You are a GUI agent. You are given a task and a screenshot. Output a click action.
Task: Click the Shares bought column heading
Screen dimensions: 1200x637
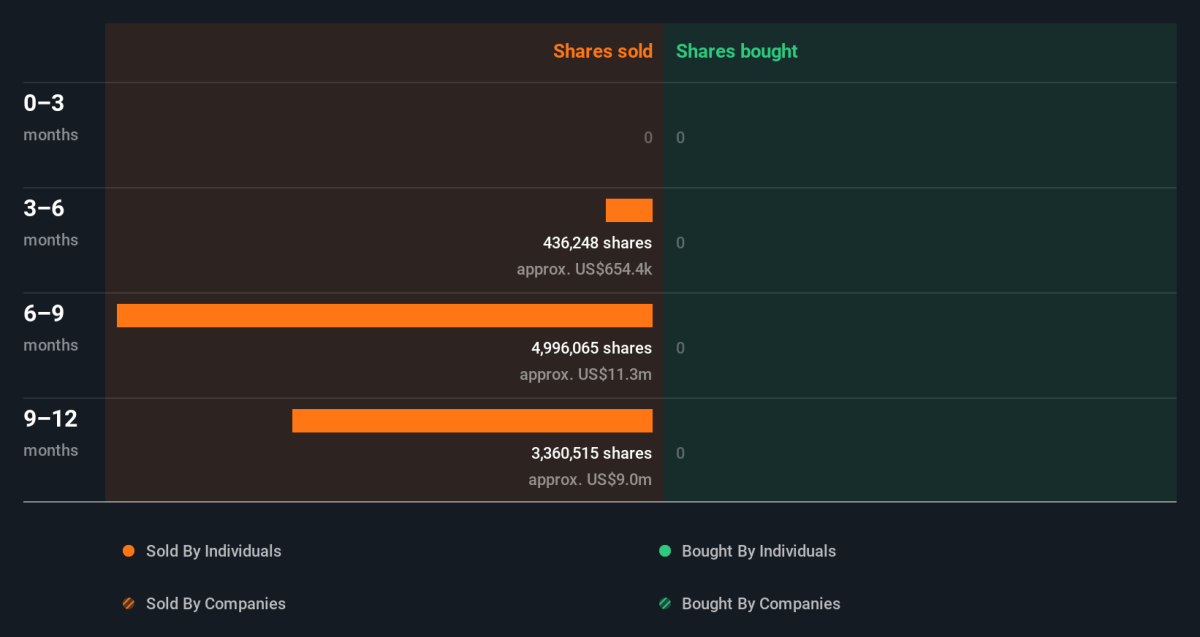(737, 51)
